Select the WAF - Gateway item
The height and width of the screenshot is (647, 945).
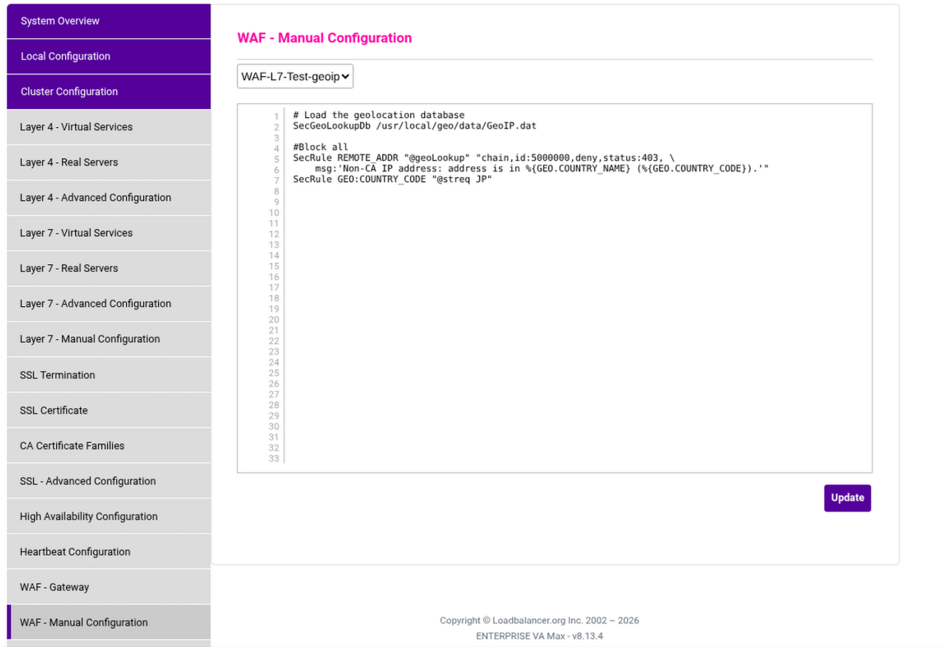[108, 587]
